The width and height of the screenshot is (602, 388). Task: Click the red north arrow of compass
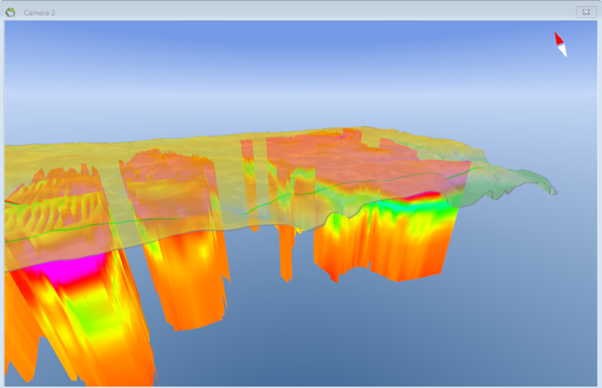pos(559,38)
